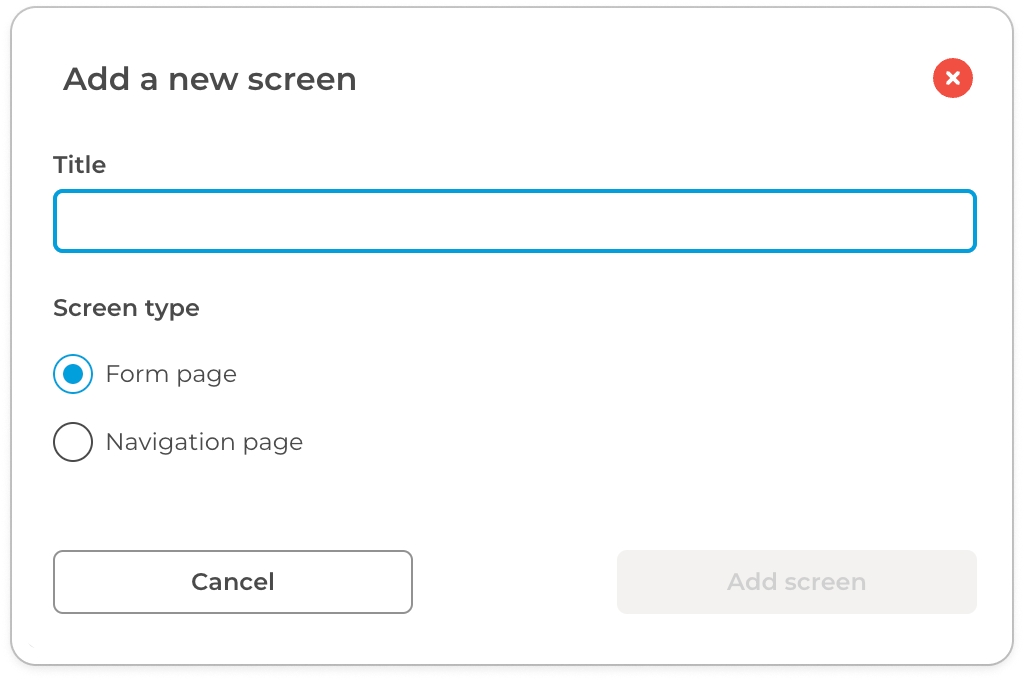Click the Add a new screen heading
The width and height of the screenshot is (1024, 680).
[x=210, y=79]
